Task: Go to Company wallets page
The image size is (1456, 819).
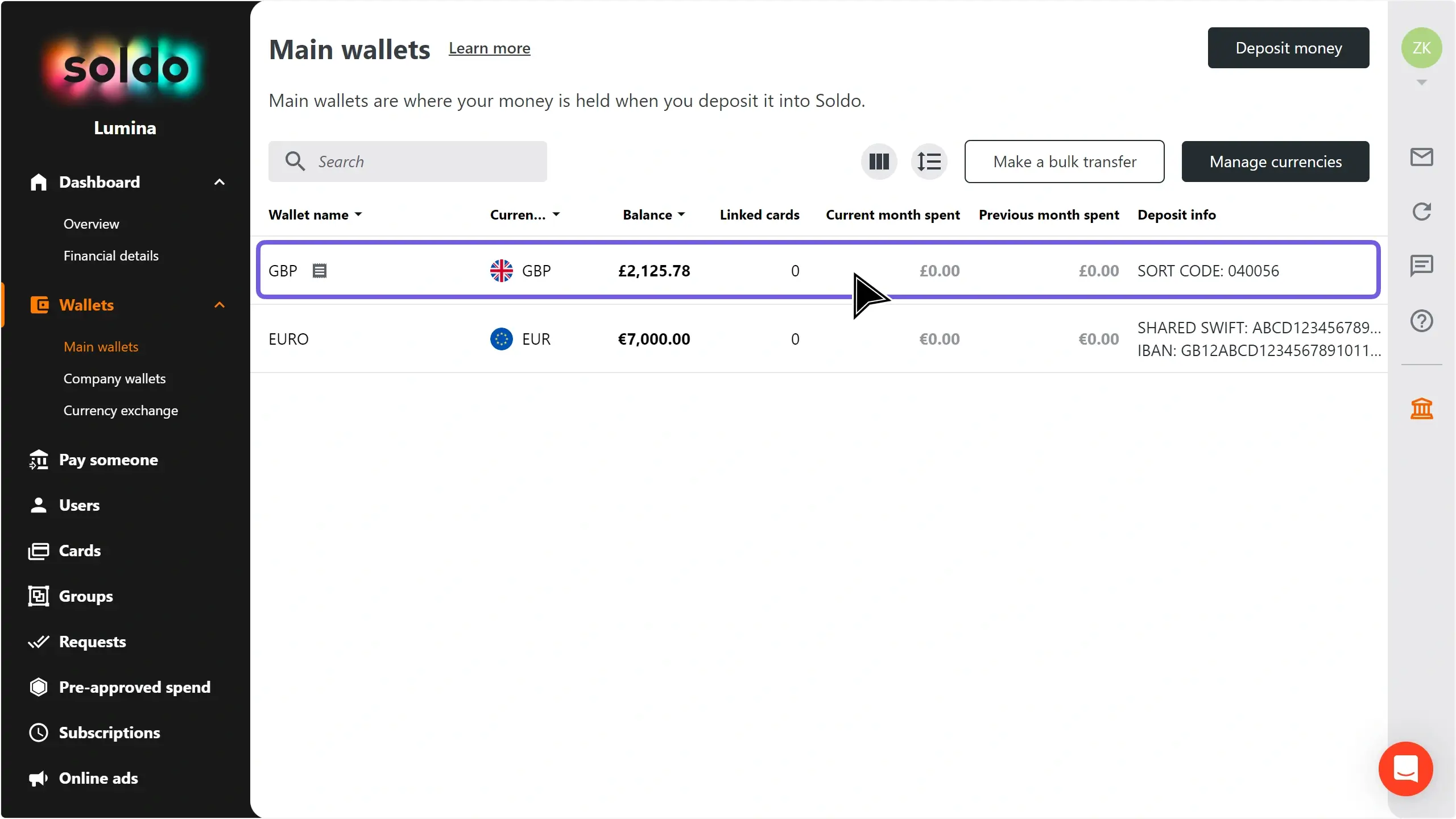Action: point(114,378)
